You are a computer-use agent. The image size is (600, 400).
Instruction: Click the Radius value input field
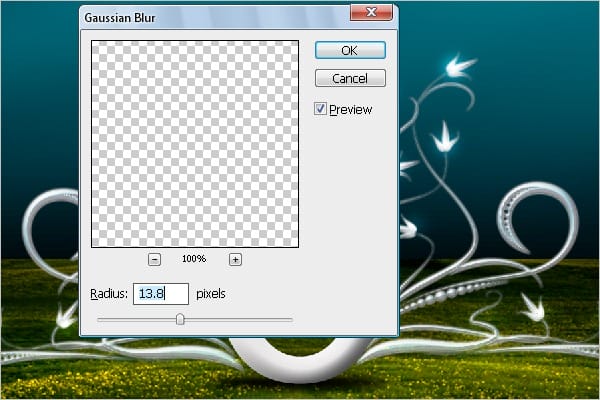pyautogui.click(x=160, y=293)
